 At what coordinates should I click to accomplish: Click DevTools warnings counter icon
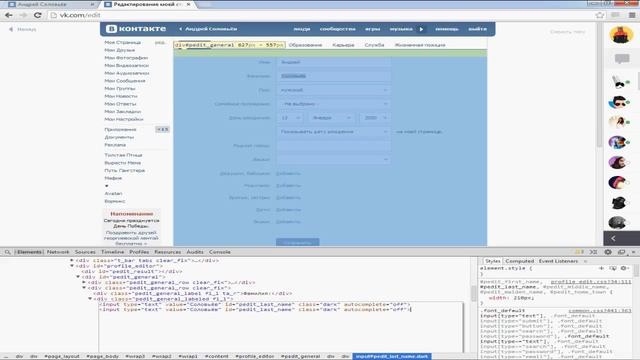[x=579, y=252]
